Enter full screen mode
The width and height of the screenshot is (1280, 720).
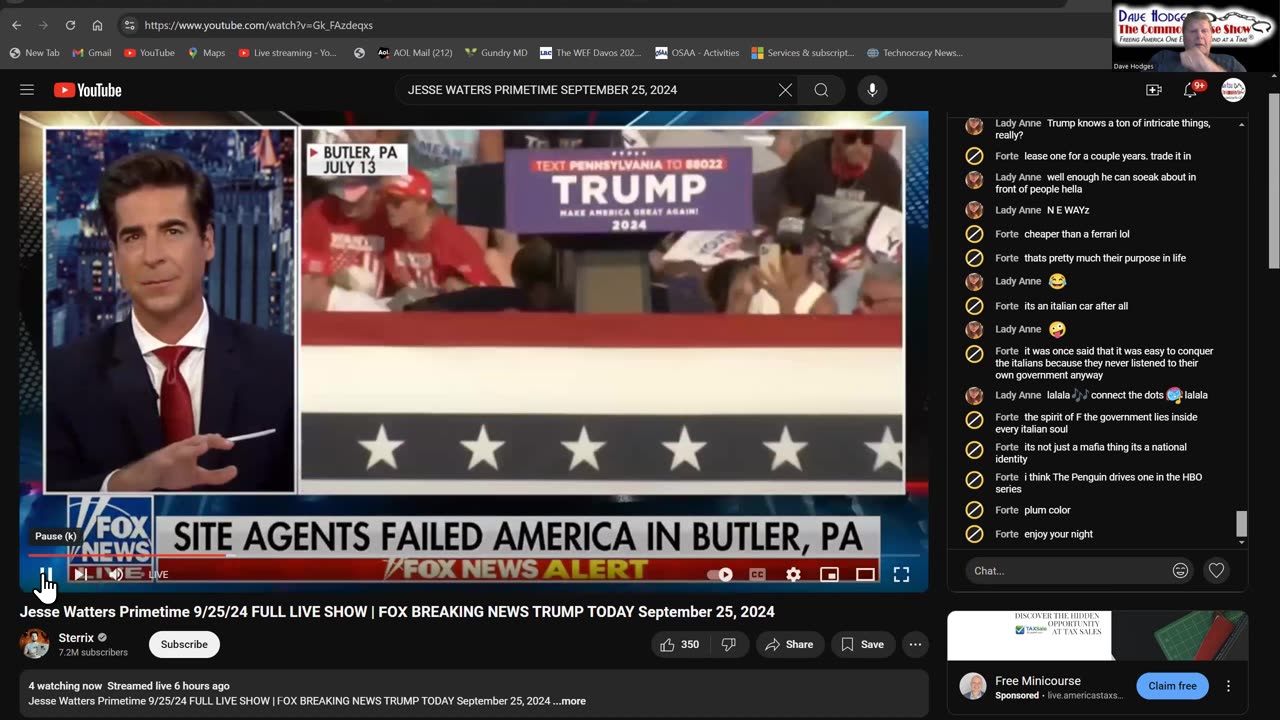(x=901, y=574)
